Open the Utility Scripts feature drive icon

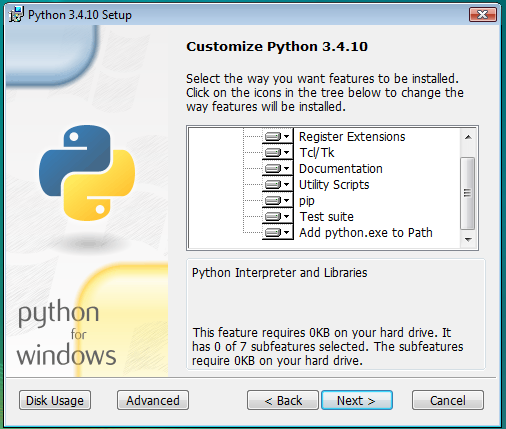pyautogui.click(x=277, y=184)
